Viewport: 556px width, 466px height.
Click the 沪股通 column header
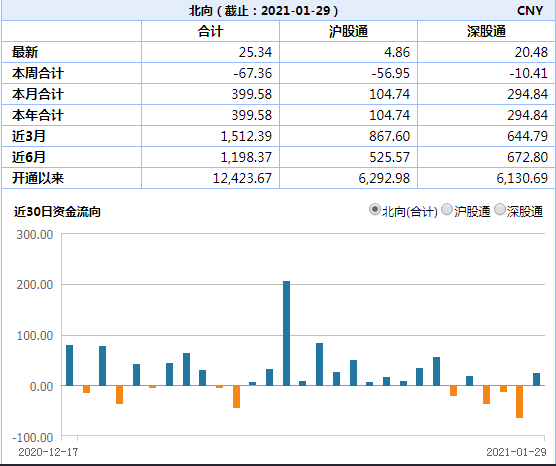pos(348,31)
